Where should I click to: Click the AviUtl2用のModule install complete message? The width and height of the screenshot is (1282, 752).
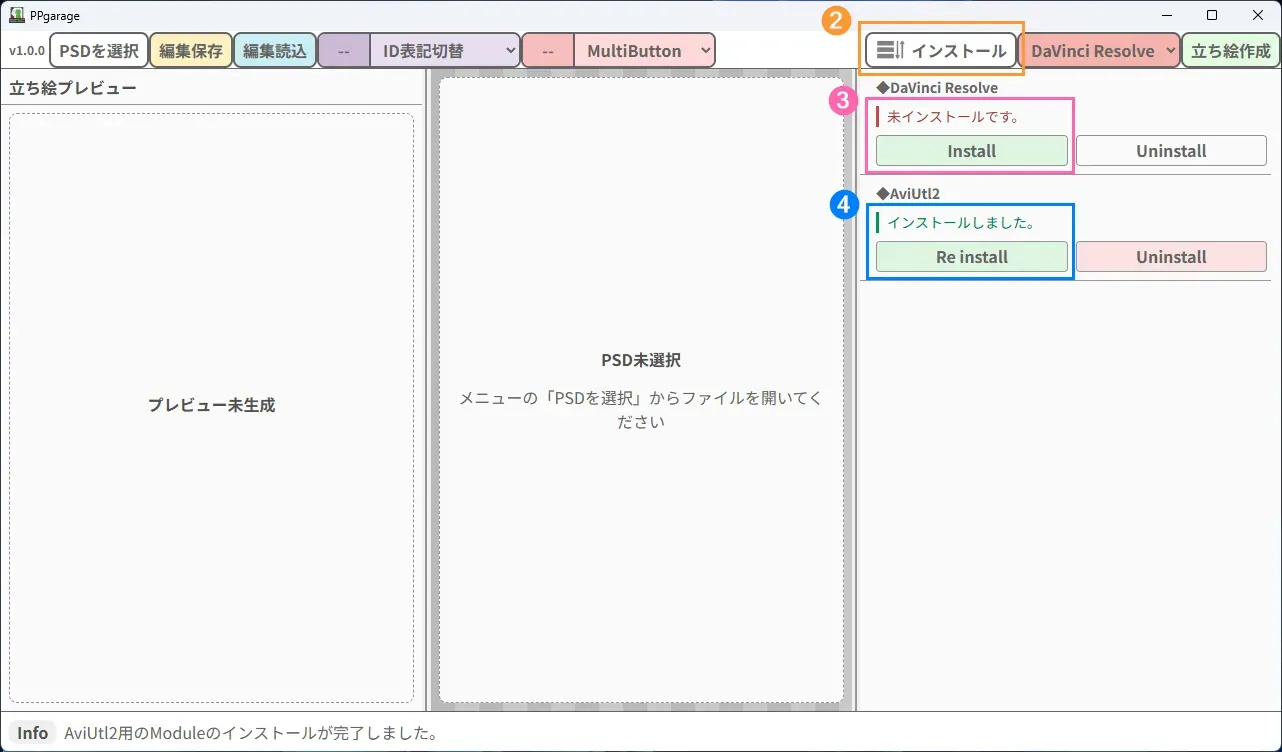pos(251,733)
